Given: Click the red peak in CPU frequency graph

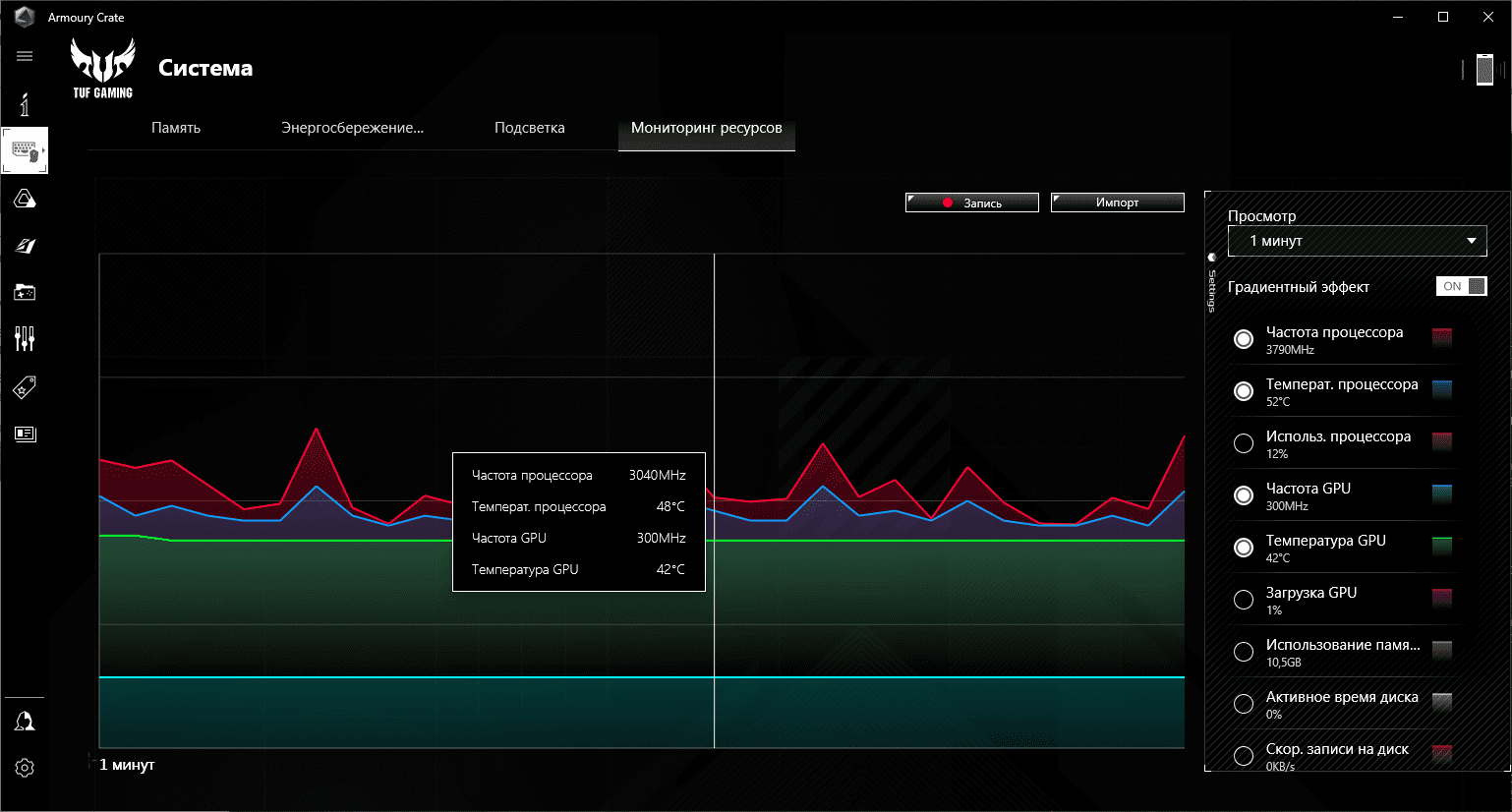Looking at the screenshot, I should tap(316, 431).
